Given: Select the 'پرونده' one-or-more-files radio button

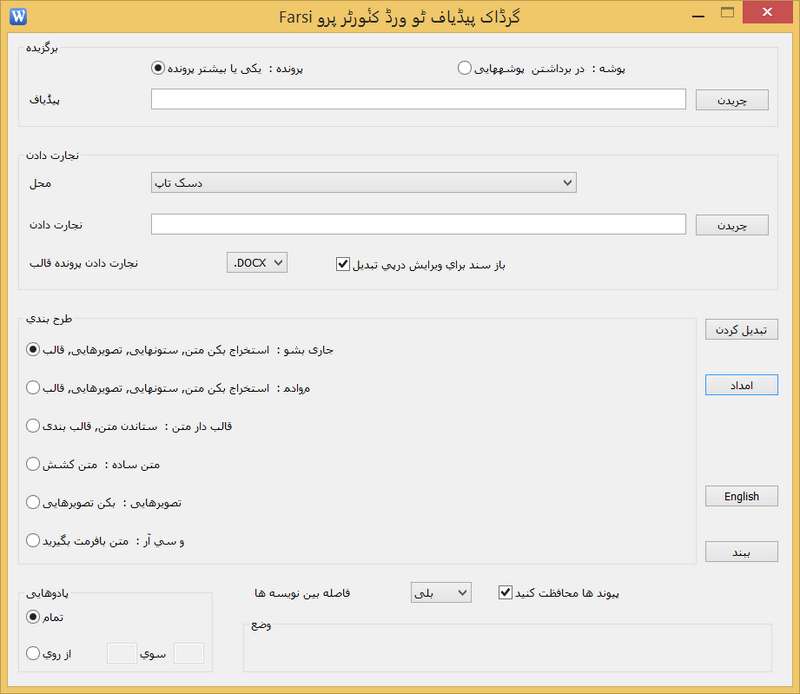Looking at the screenshot, I should [x=157, y=68].
